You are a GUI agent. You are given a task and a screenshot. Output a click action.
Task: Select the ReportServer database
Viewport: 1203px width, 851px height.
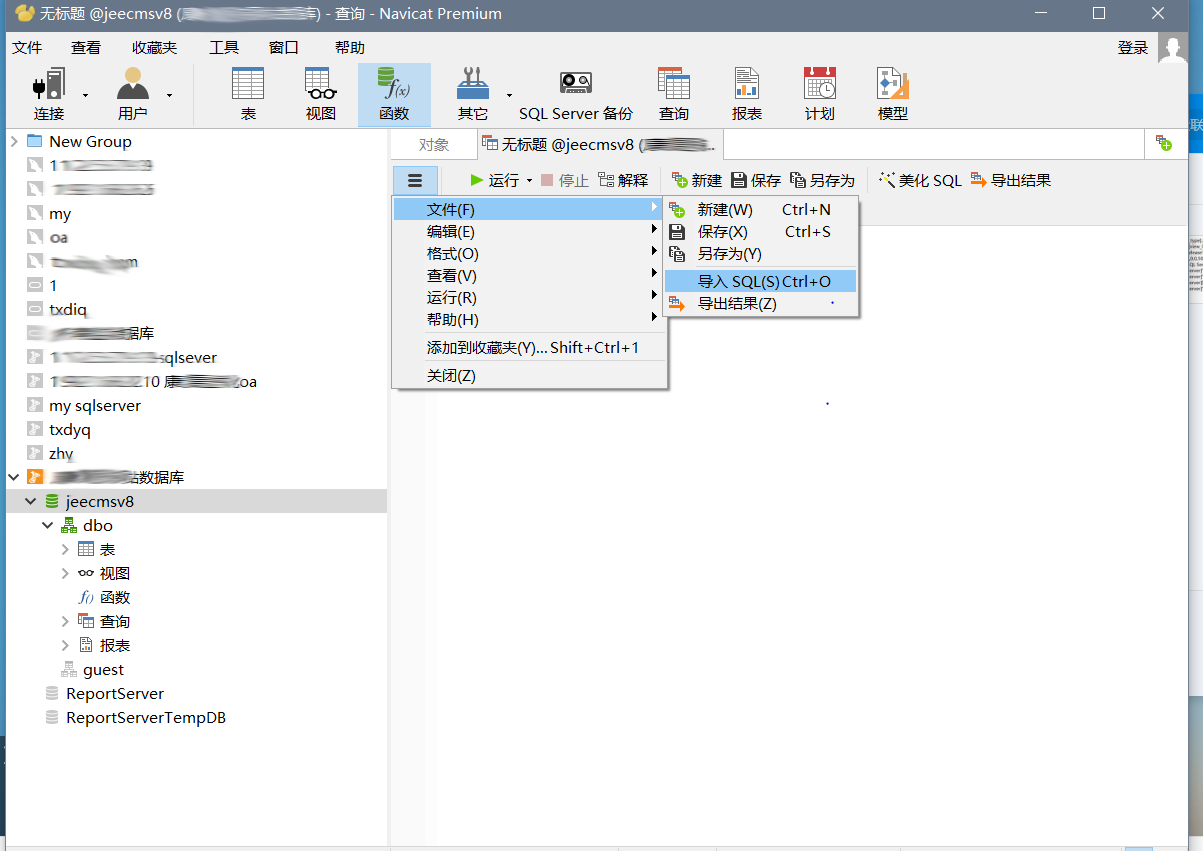(x=115, y=693)
